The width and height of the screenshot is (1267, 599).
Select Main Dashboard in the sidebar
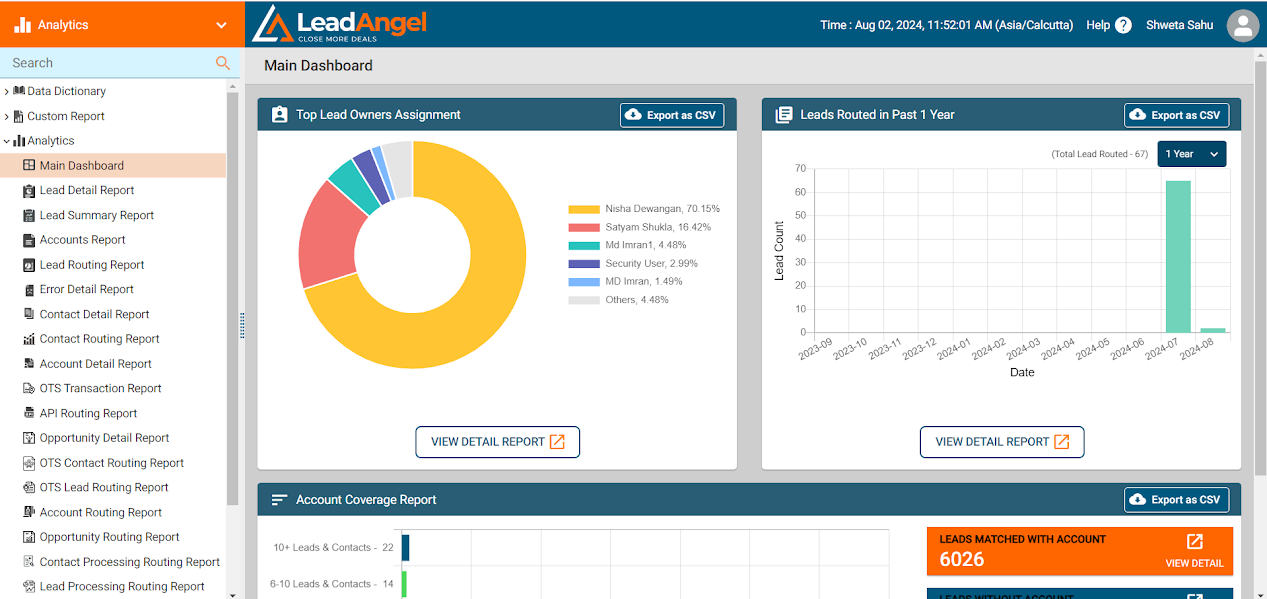(113, 166)
